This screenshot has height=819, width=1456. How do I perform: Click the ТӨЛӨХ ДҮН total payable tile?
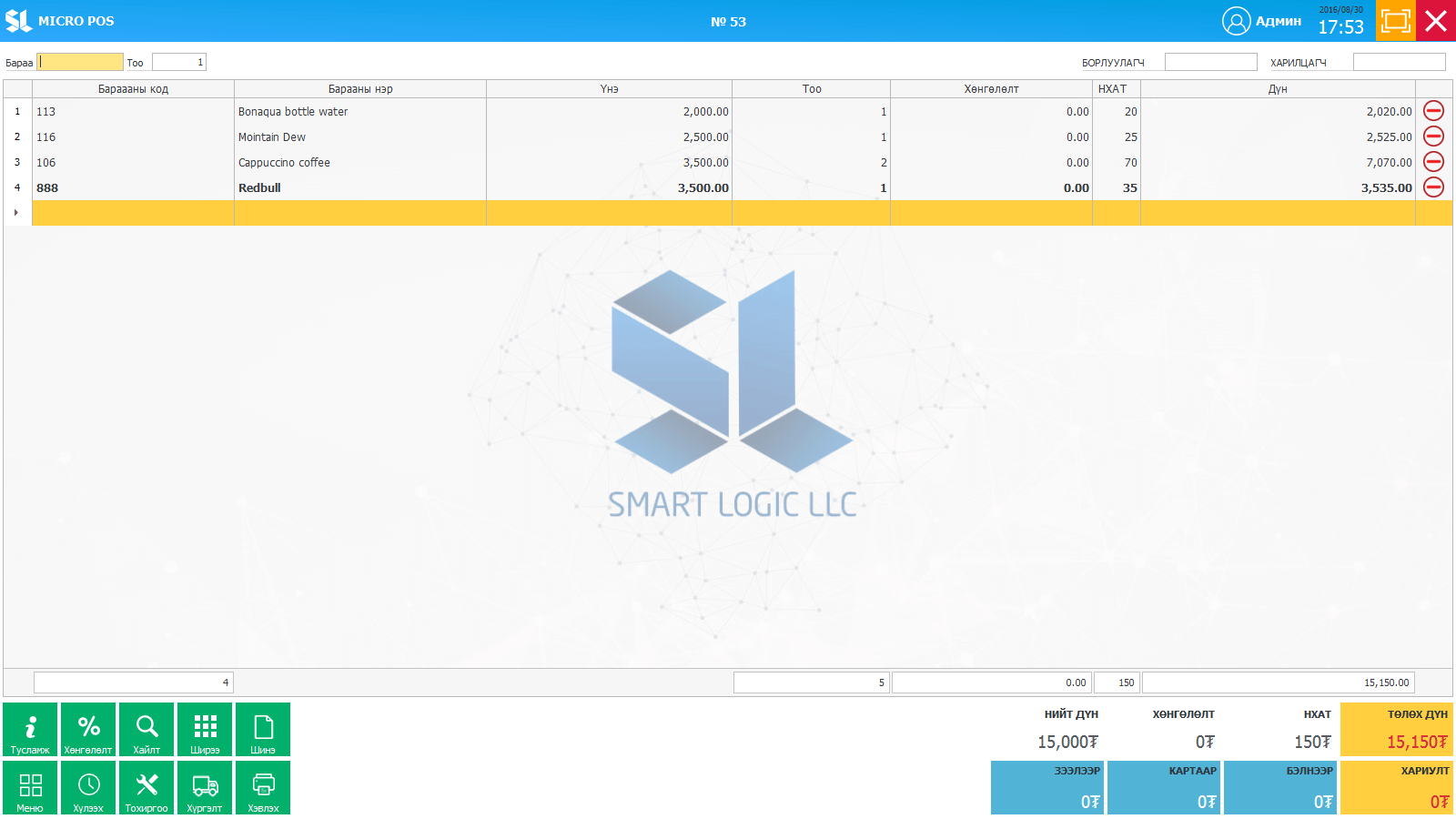(x=1397, y=729)
